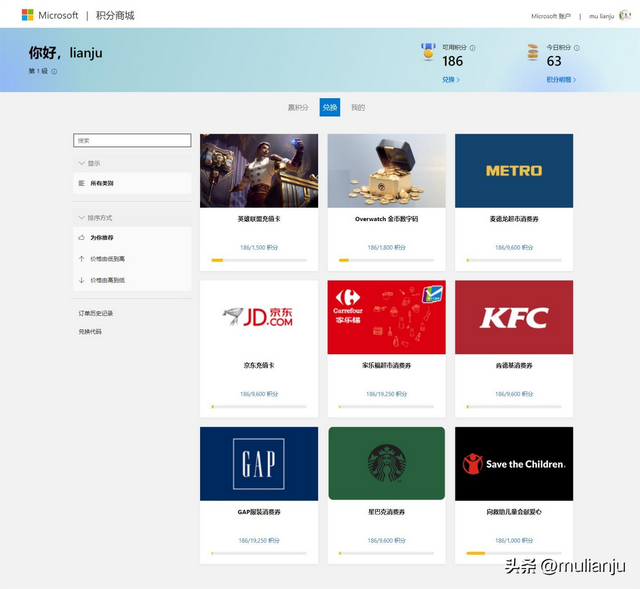Open the Starbucks logo card image
640x589 pixels.
[x=387, y=464]
